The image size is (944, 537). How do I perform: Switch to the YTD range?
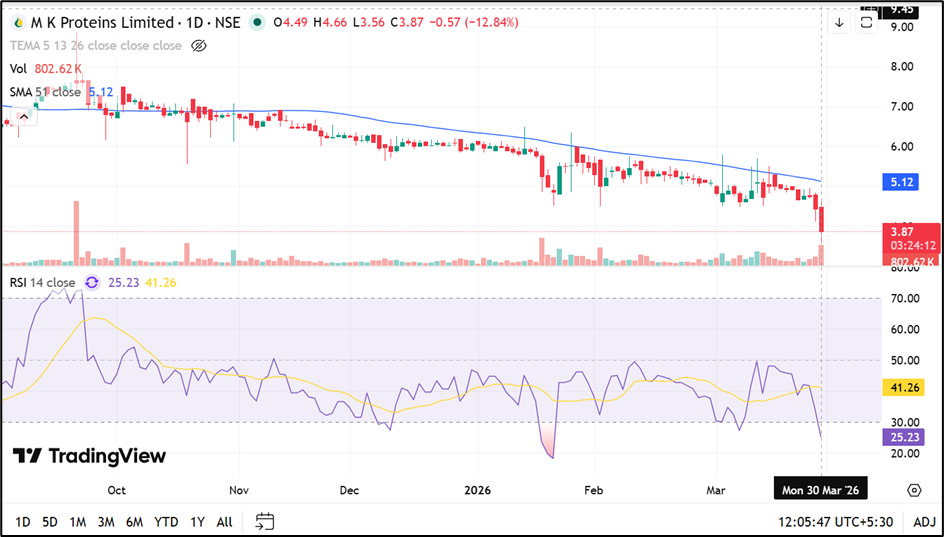click(x=166, y=521)
